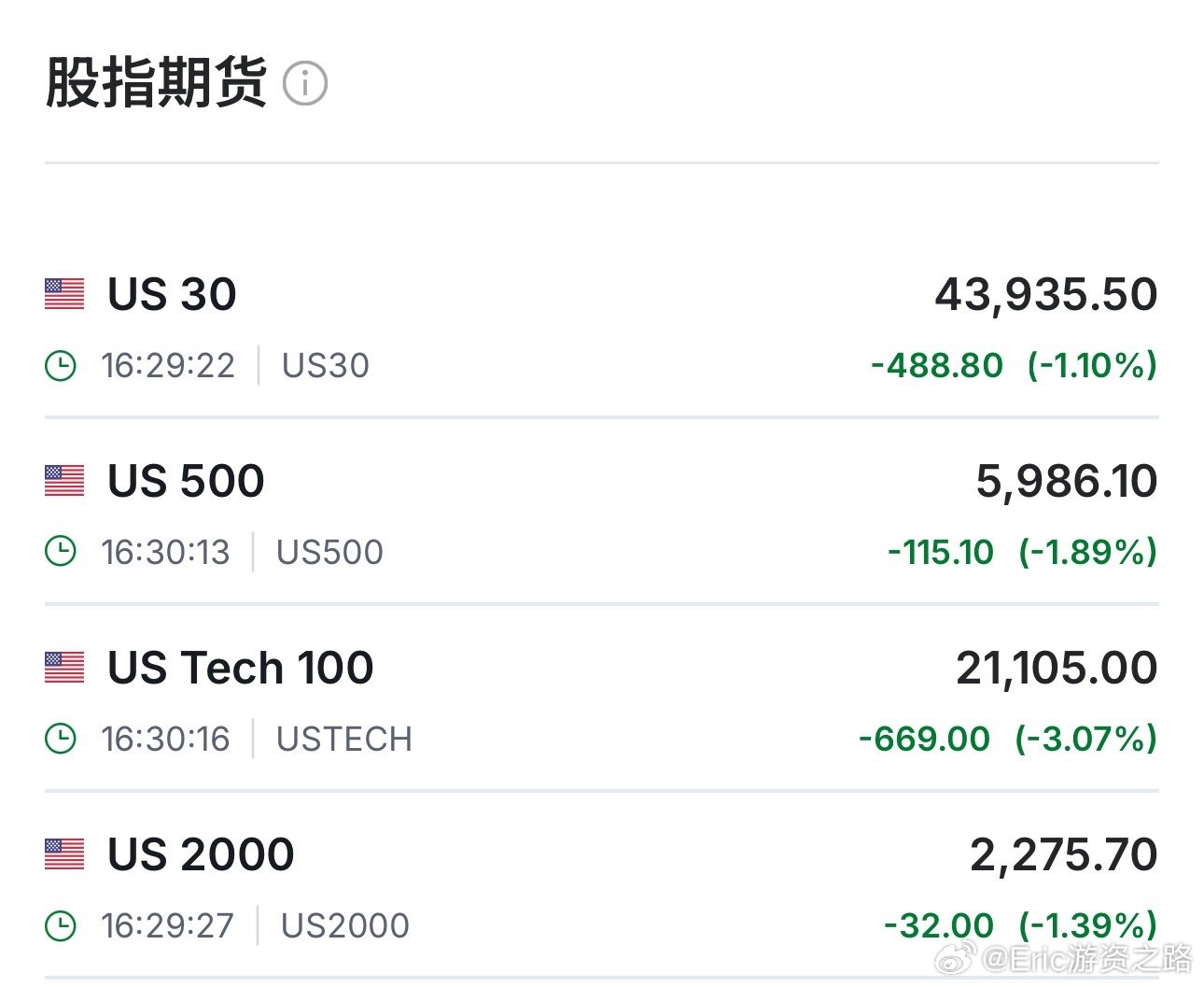Click the USTECH ticker symbol
This screenshot has height=987, width=1204.
(344, 739)
